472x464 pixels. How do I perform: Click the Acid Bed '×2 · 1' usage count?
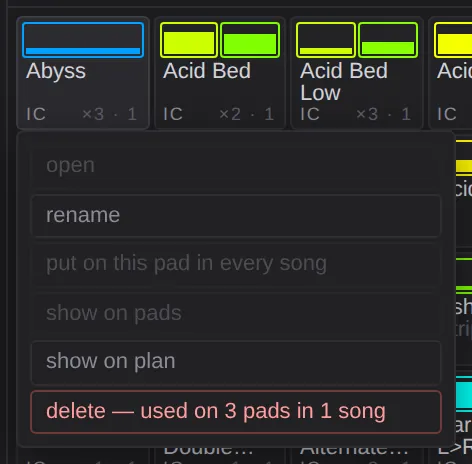tap(247, 114)
